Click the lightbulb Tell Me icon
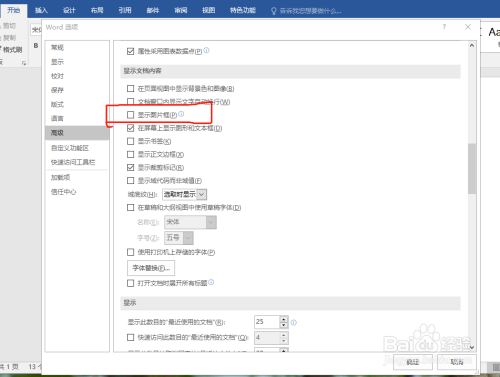 pyautogui.click(x=274, y=11)
